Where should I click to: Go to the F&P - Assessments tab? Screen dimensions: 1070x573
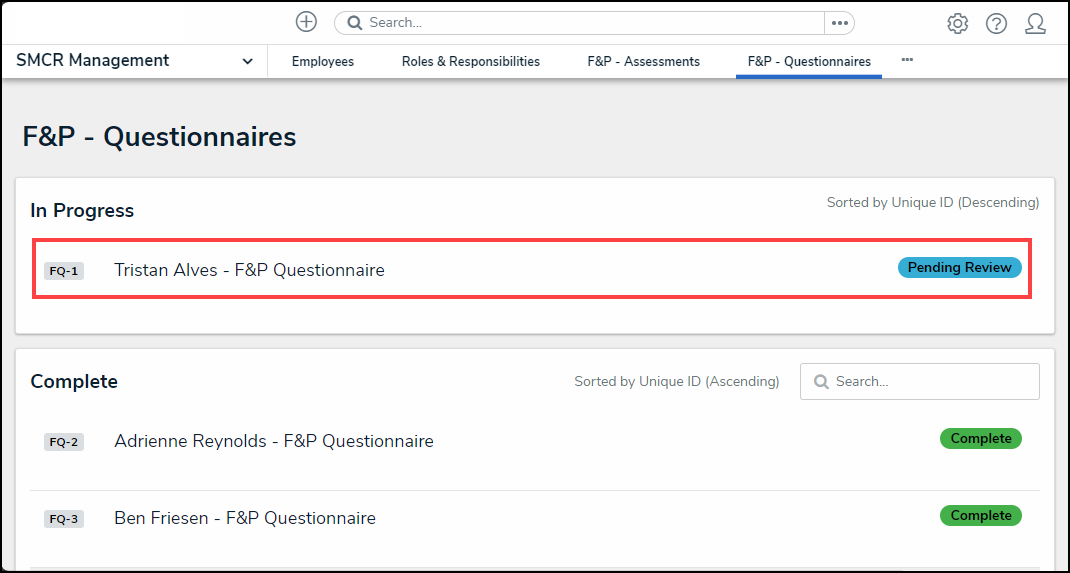point(644,62)
